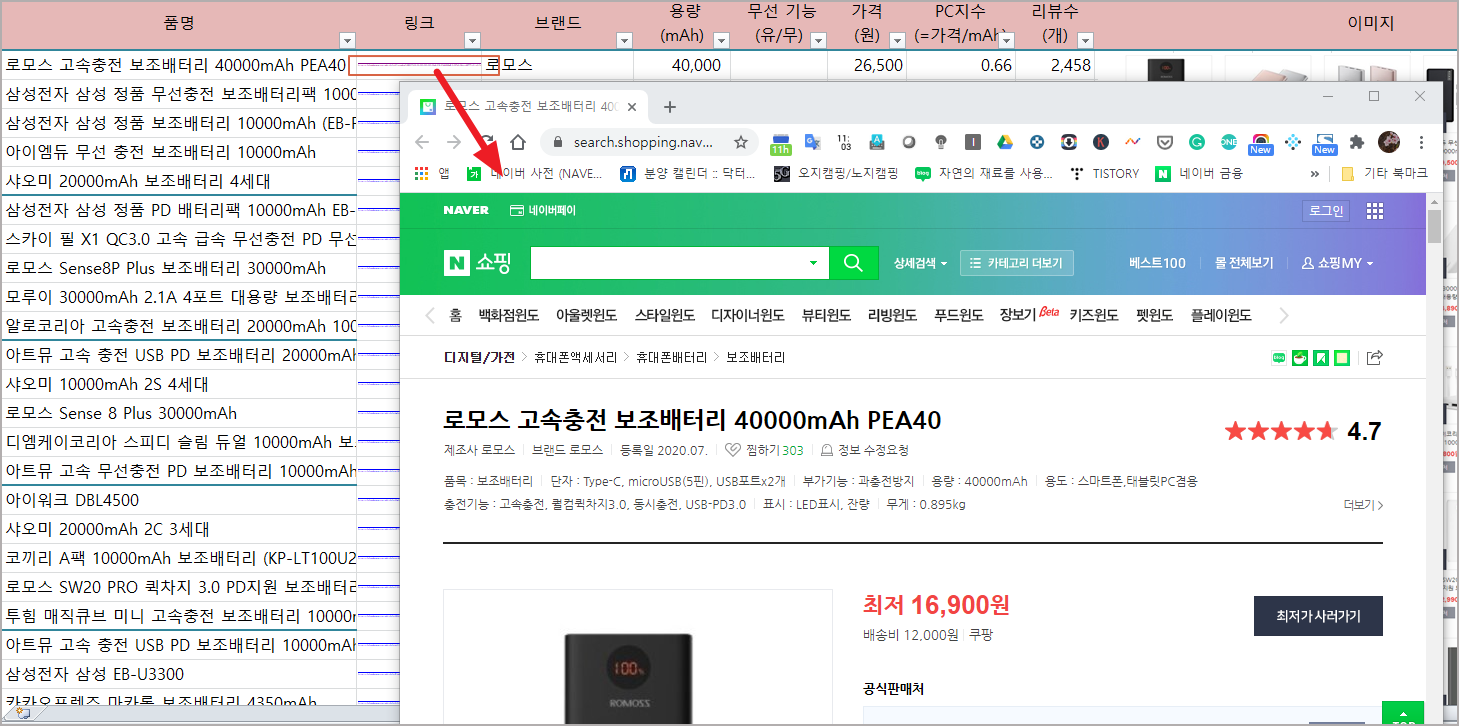Open the 백화점윈도 tab
Screen dimensions: 1459x726
click(x=509, y=315)
